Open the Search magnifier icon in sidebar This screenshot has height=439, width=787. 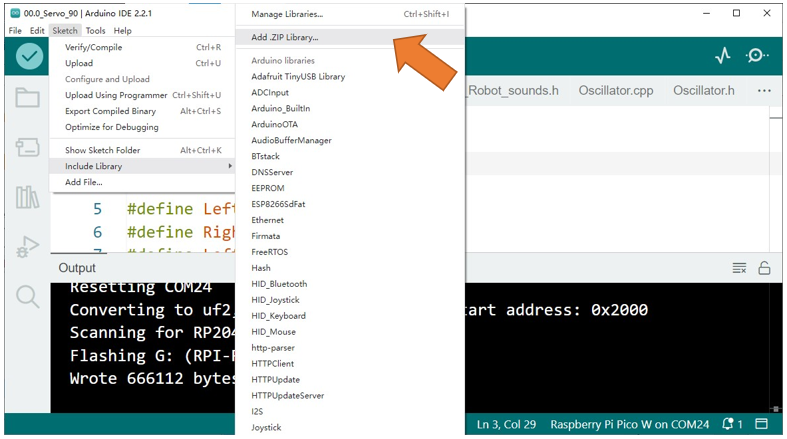tap(27, 296)
